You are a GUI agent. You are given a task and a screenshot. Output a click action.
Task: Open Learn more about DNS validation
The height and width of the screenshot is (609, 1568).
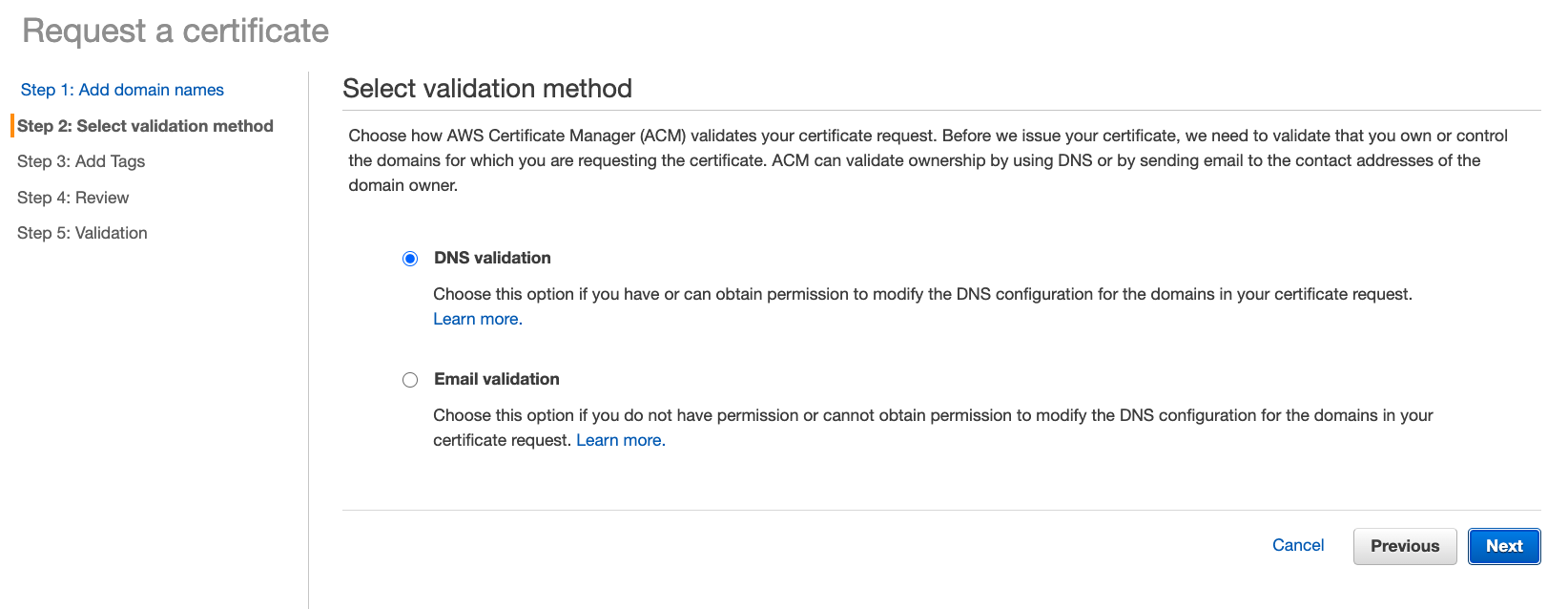pyautogui.click(x=477, y=319)
